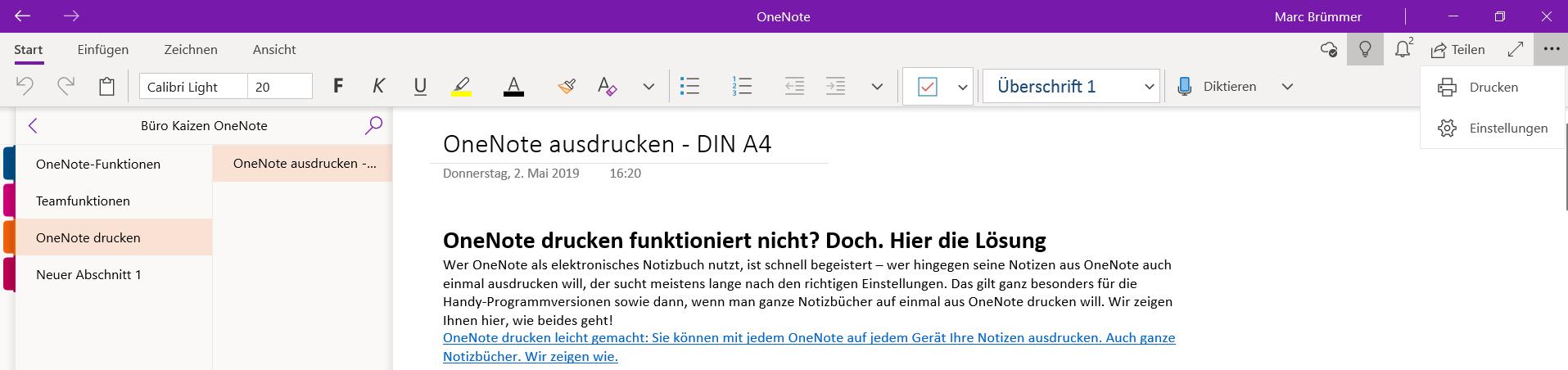Viewport: 1568px width, 370px height.
Task: Choose Drucken from the menu
Action: click(x=1493, y=87)
